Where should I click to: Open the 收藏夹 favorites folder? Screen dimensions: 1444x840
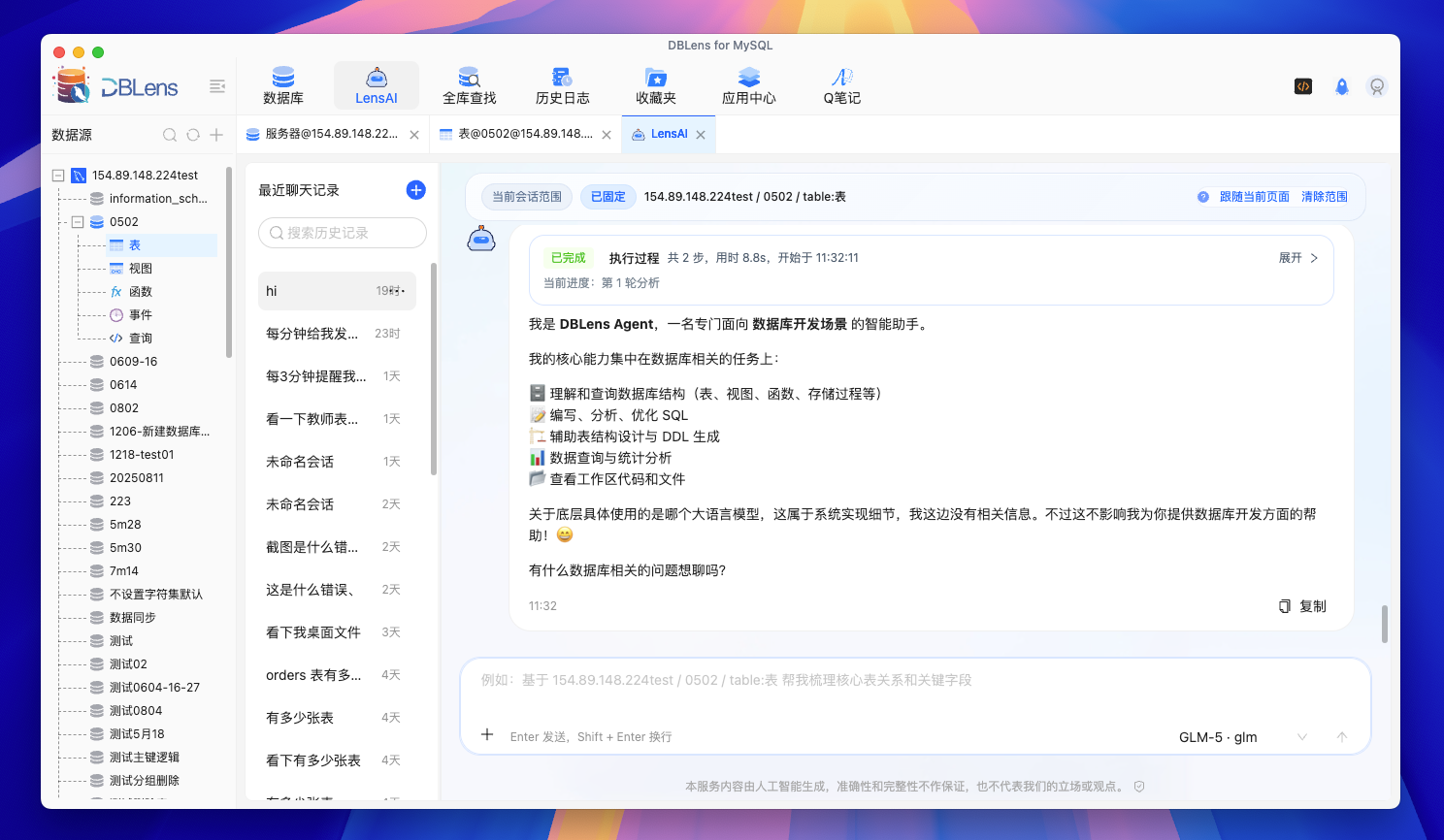[x=656, y=85]
